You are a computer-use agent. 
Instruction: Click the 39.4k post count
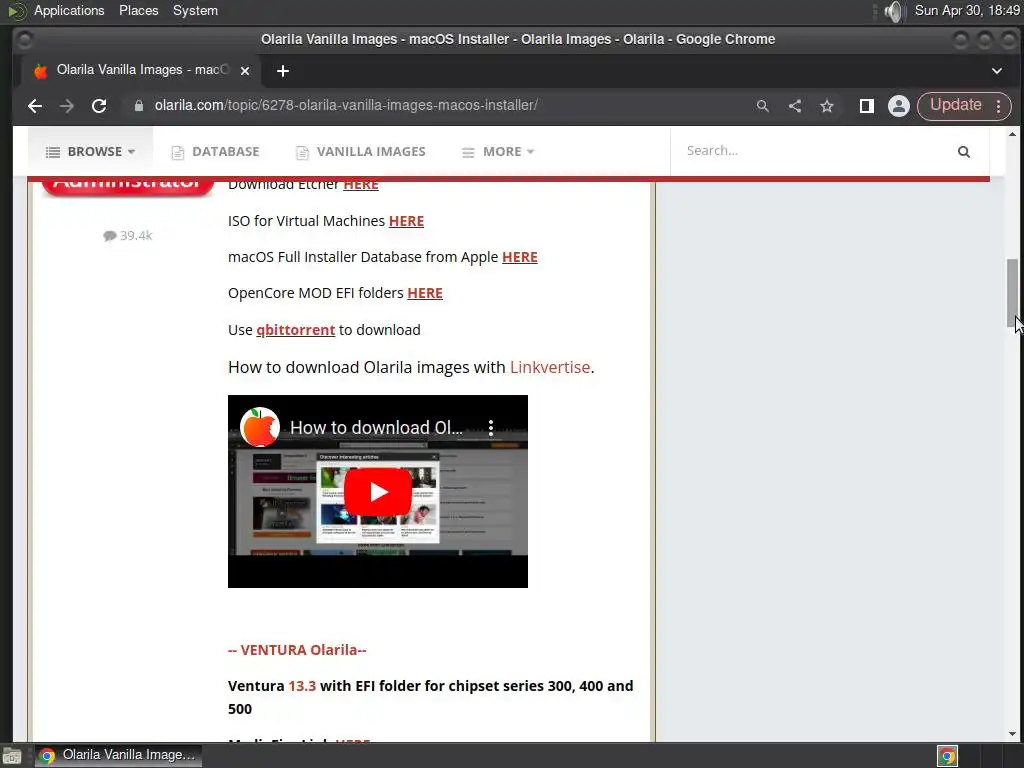(128, 236)
